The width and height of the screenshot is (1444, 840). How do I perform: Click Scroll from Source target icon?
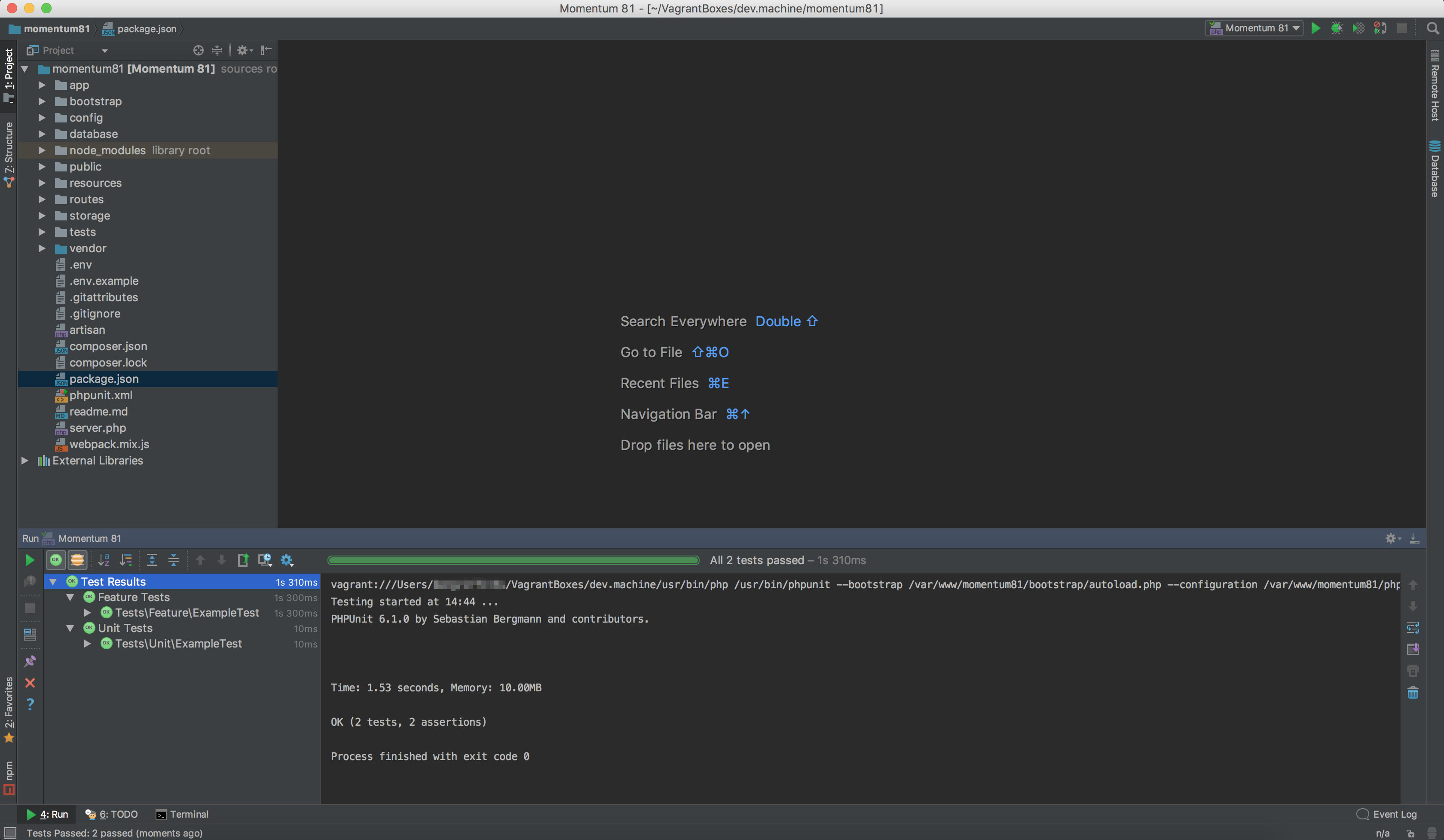198,50
